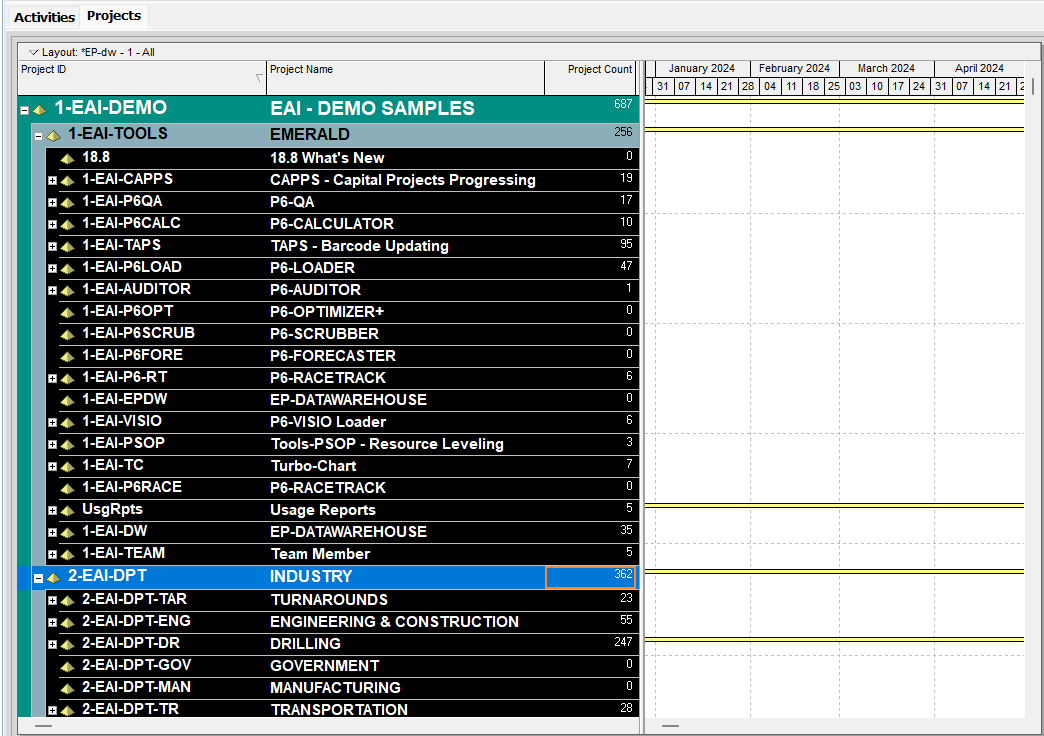Click the EPS icon for 1-EAI-EPDW
The width and height of the screenshot is (1044, 736).
67,400
